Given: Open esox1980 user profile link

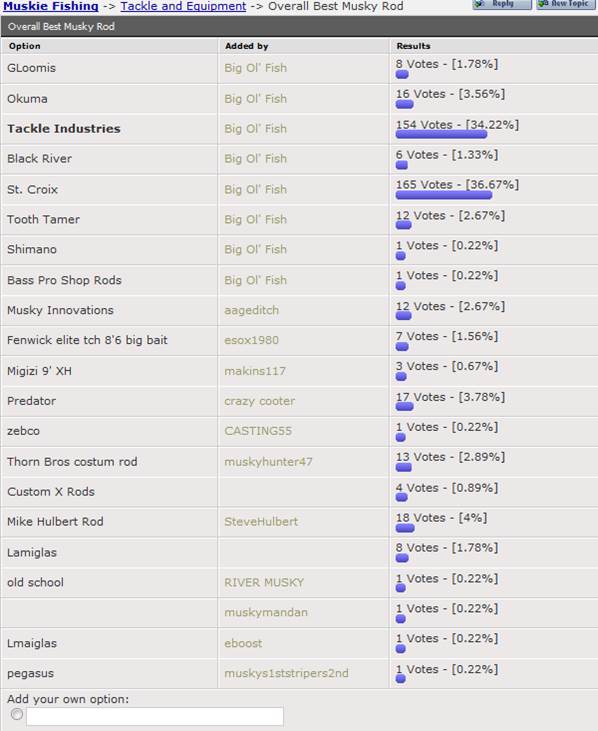Looking at the screenshot, I should [252, 340].
